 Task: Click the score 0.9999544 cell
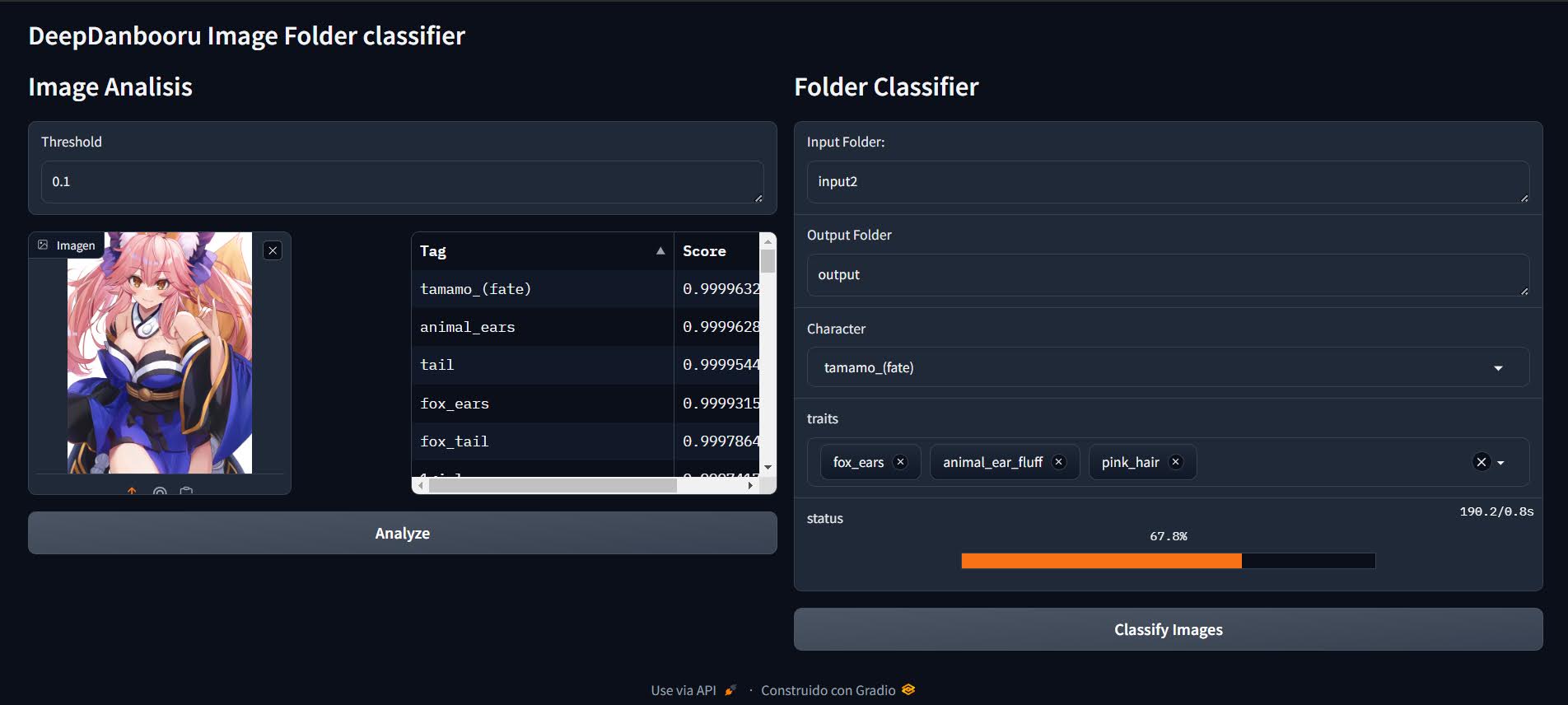(717, 365)
